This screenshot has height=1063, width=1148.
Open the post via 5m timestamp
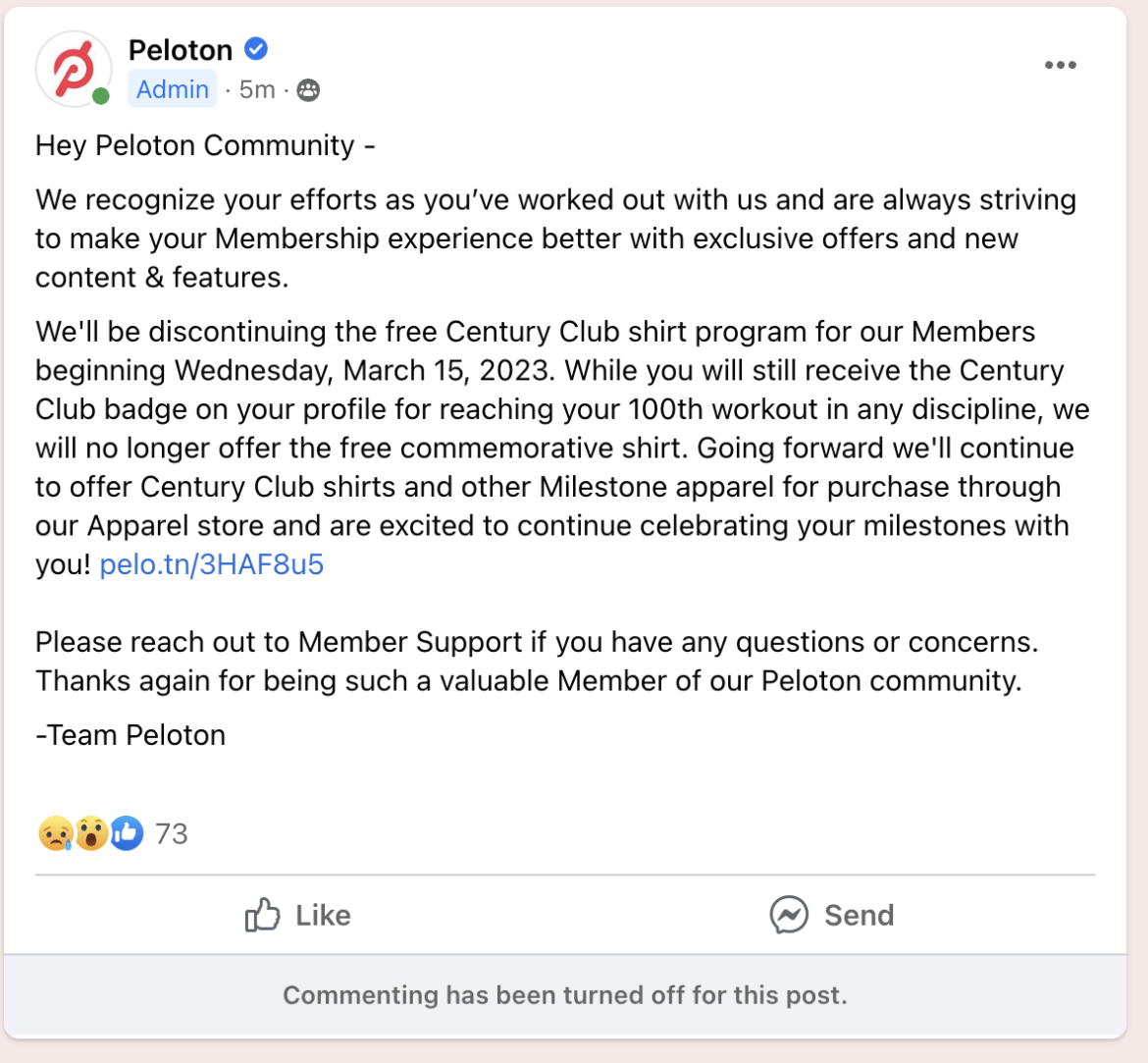coord(257,89)
